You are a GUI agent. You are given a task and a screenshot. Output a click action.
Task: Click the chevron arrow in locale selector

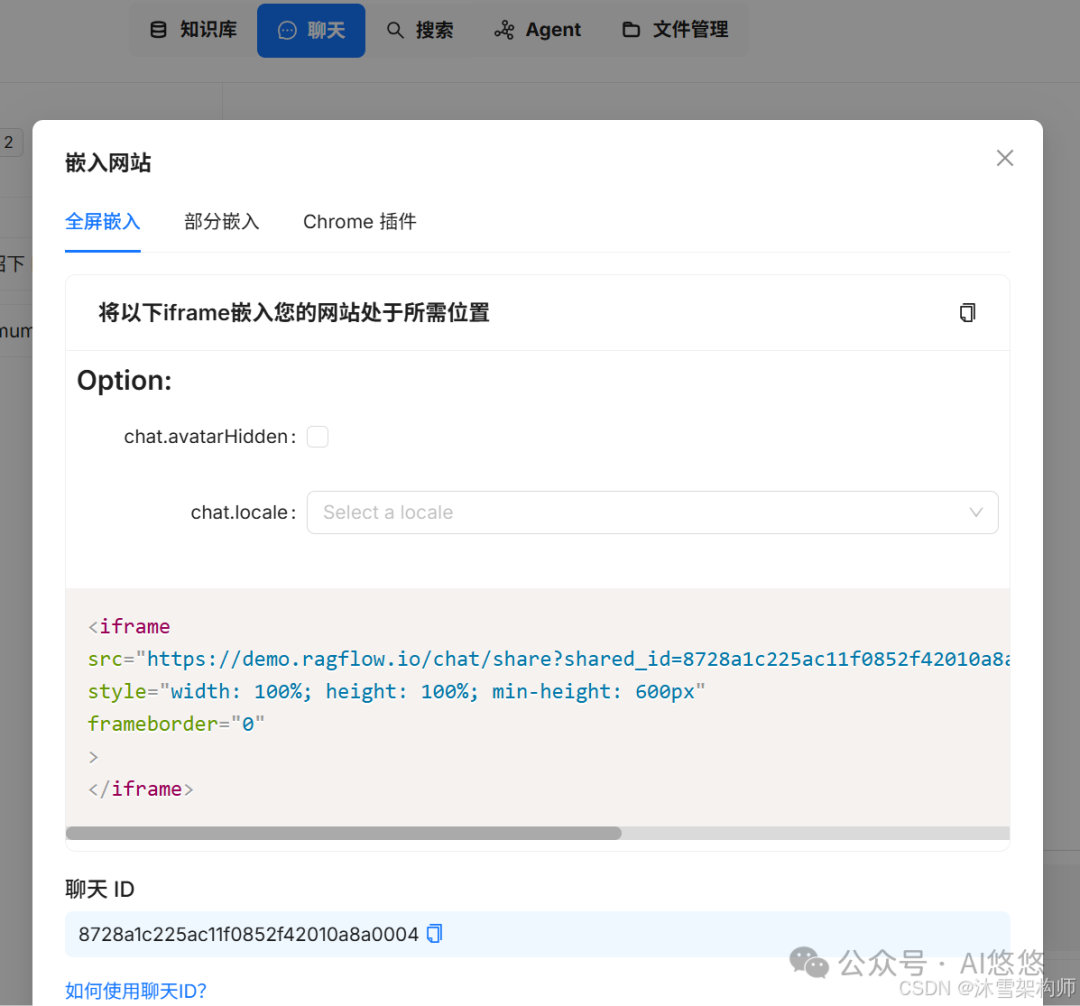(x=976, y=512)
